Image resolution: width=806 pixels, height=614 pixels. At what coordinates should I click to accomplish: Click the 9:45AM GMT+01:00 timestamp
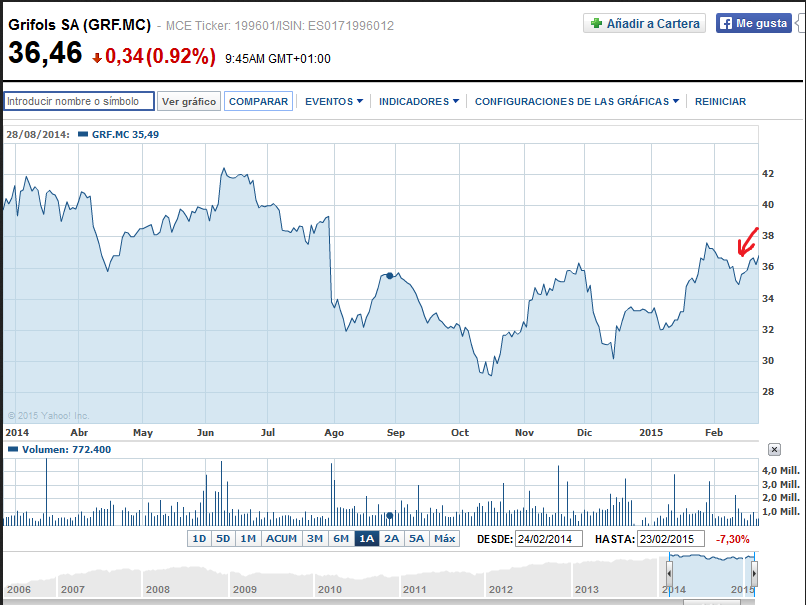point(278,59)
